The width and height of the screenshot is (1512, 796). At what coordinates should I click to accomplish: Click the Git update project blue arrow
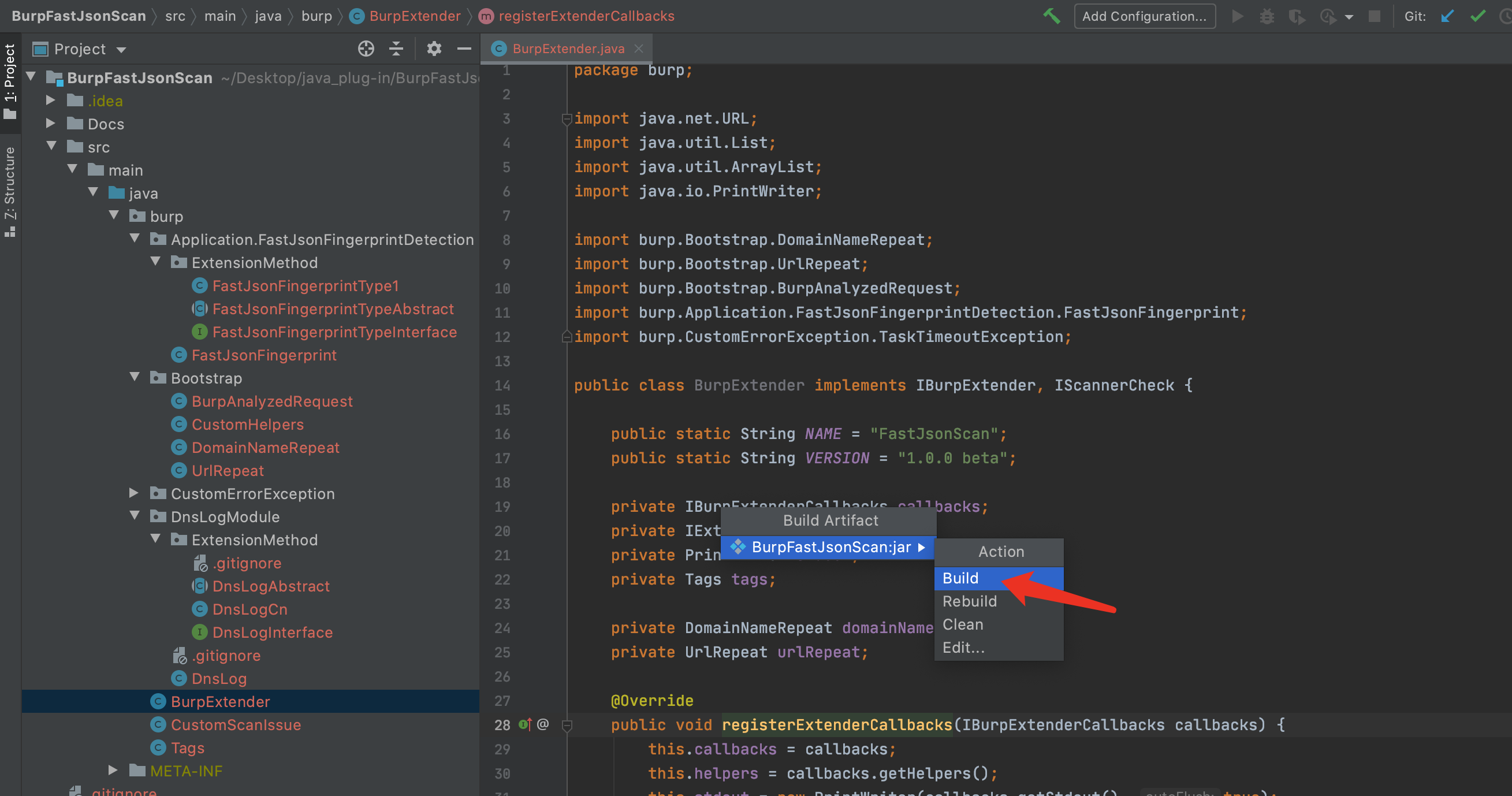point(1447,16)
